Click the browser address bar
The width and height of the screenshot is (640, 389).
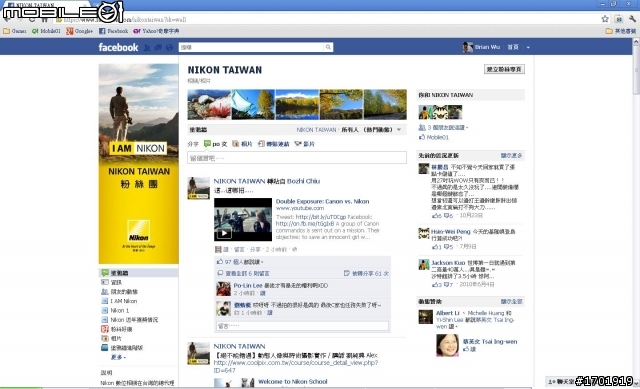pyautogui.click(x=327, y=19)
